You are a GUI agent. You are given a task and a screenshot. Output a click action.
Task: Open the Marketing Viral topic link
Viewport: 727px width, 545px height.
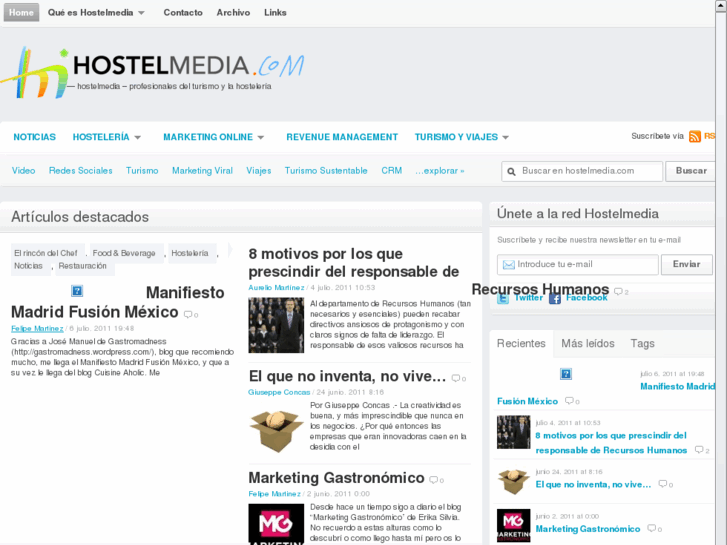click(x=203, y=171)
